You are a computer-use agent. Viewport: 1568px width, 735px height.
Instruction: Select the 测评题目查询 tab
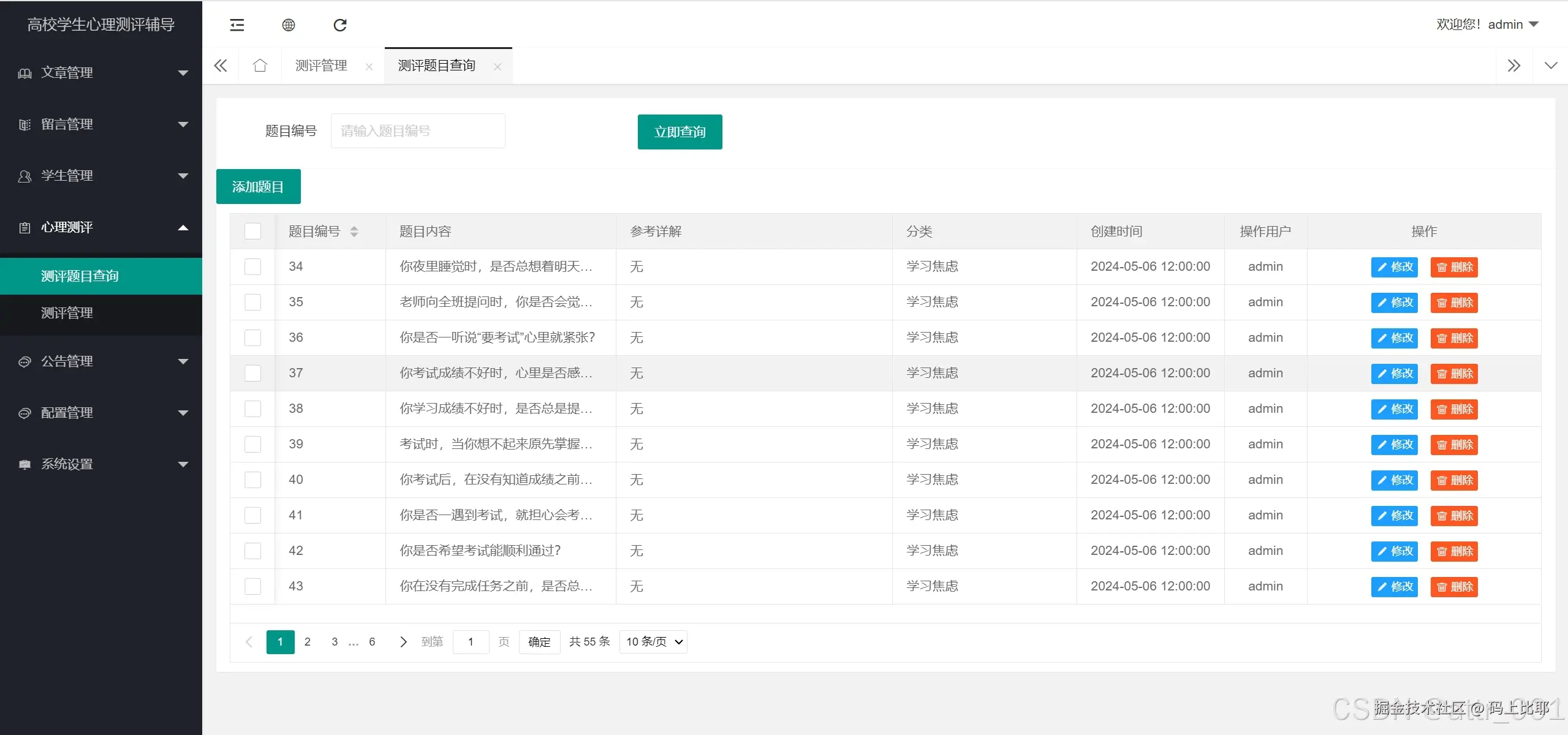[436, 66]
